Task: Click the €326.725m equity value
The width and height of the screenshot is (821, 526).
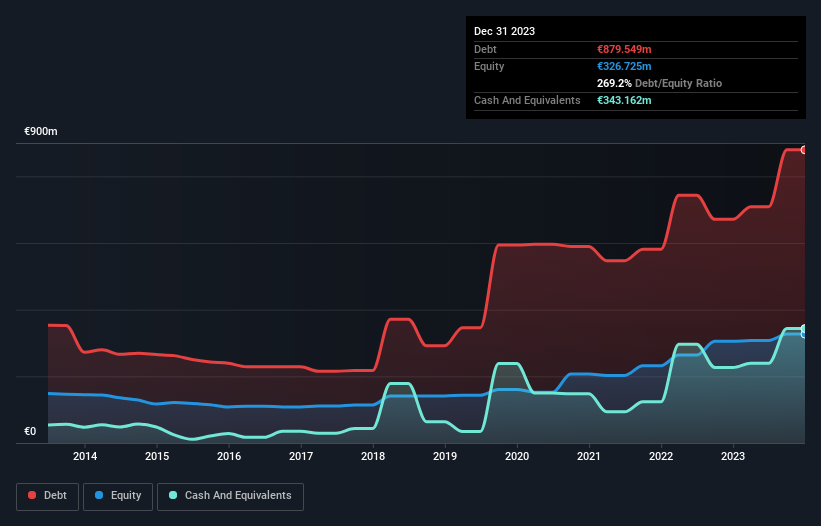Action: pyautogui.click(x=624, y=66)
